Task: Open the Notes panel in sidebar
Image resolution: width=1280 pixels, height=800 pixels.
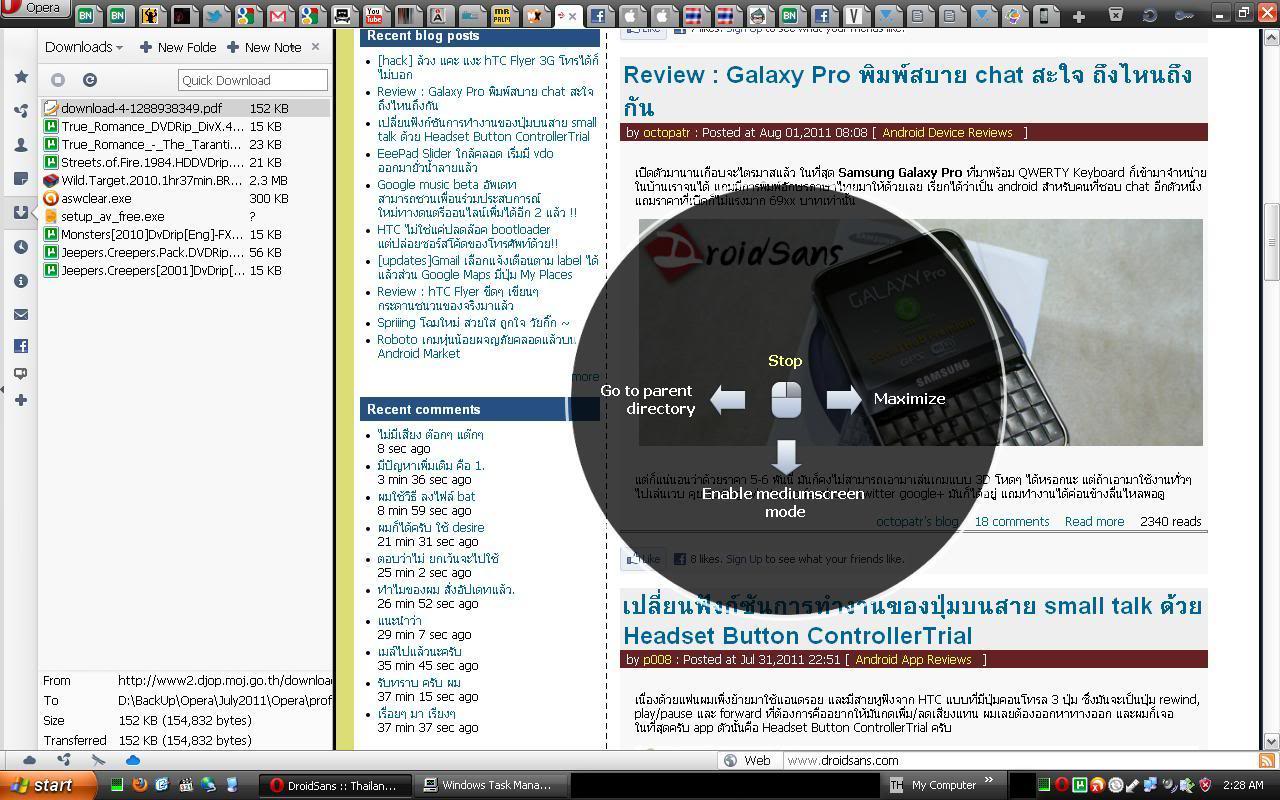Action: 21,179
